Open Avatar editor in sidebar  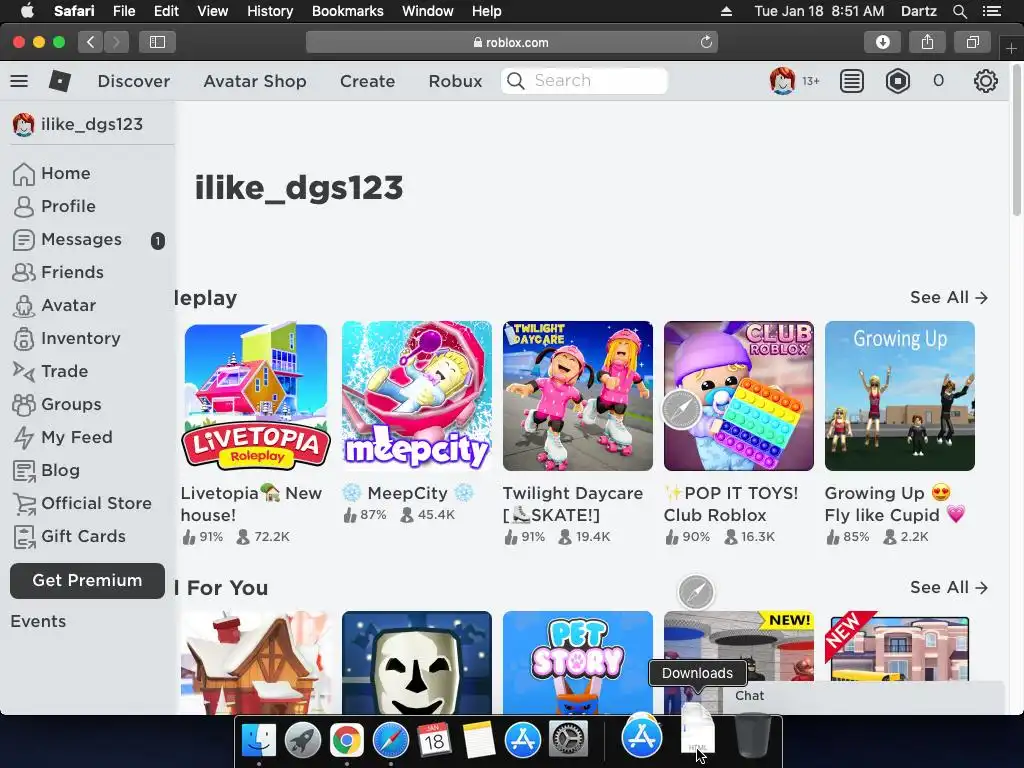tap(54, 306)
